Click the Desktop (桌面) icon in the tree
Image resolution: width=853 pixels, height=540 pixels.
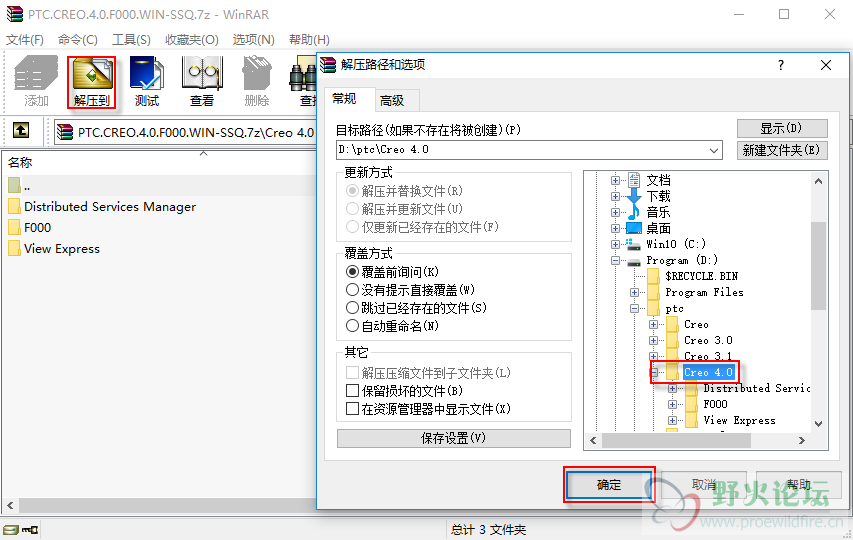pos(634,228)
